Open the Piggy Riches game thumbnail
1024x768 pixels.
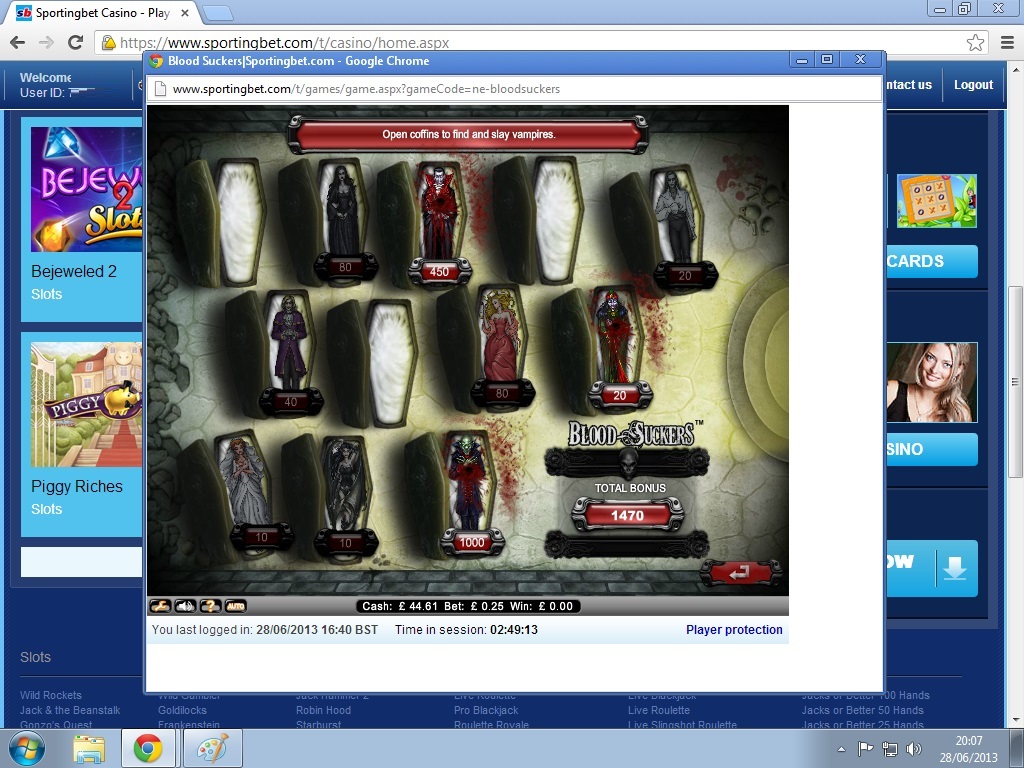tap(86, 405)
